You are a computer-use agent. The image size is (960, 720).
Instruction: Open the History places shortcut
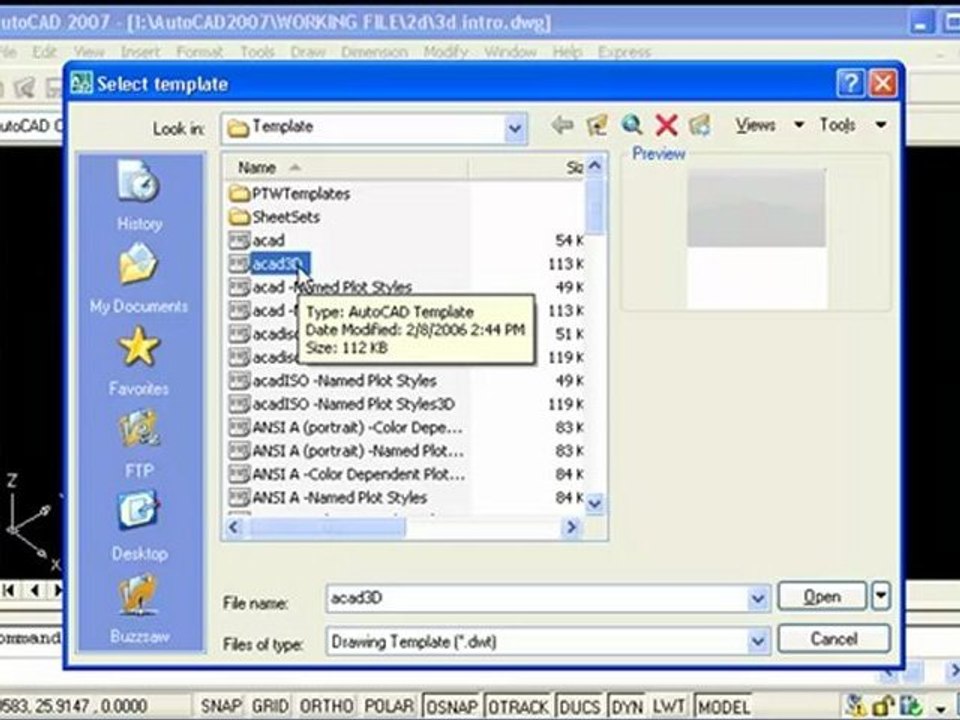click(139, 195)
